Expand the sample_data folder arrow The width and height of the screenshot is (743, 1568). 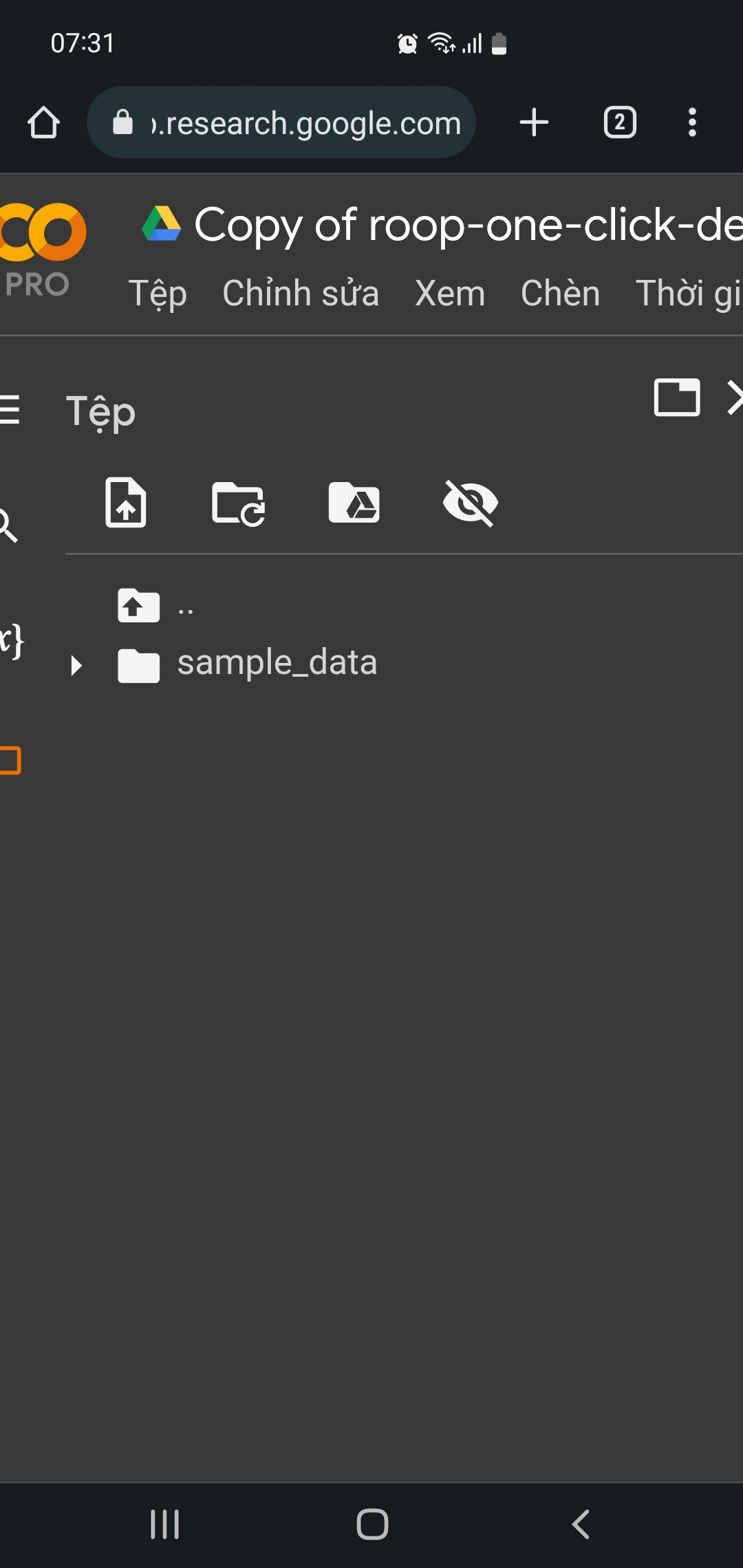click(76, 665)
